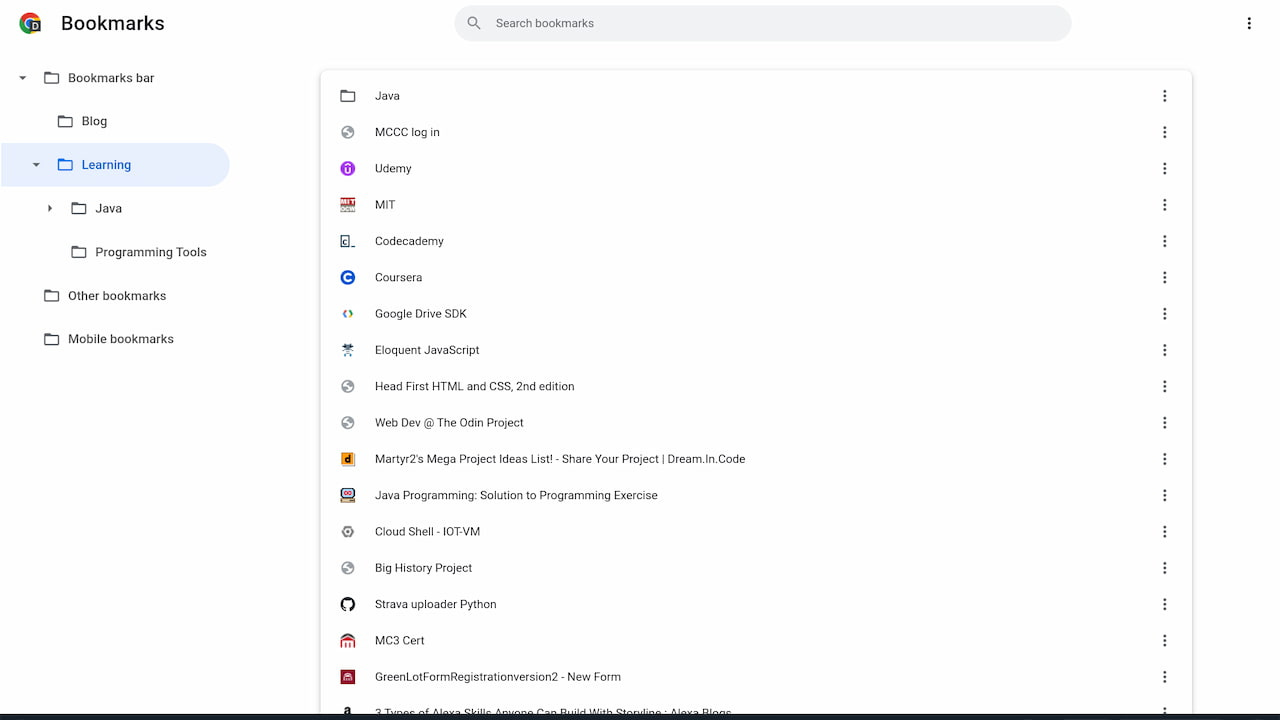Open more actions for Big History Project
Viewport: 1280px width, 720px height.
point(1164,568)
